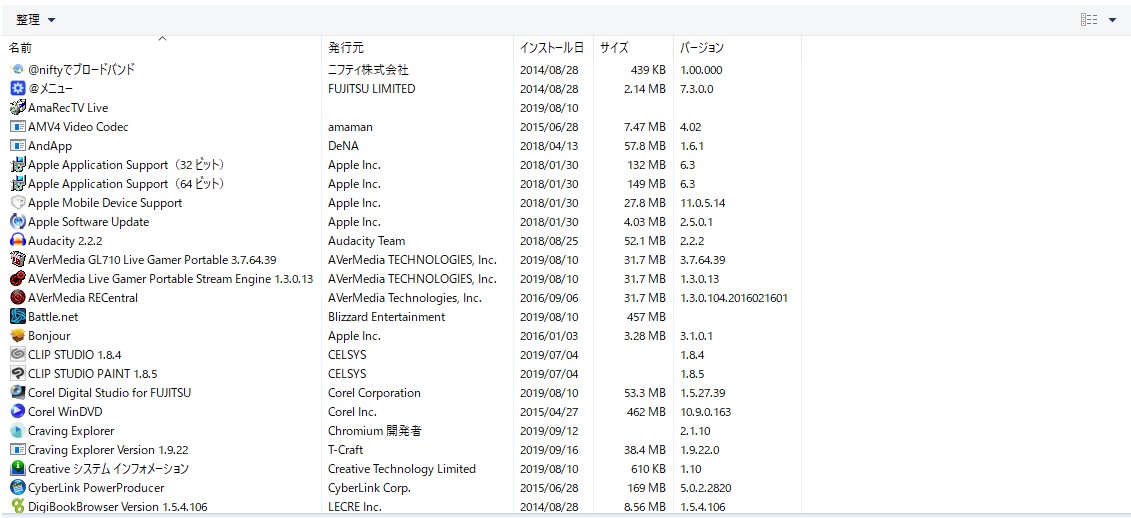This screenshot has width=1131, height=518.
Task: Click Apple Application Support (64 ビット) icon
Action: coord(18,184)
